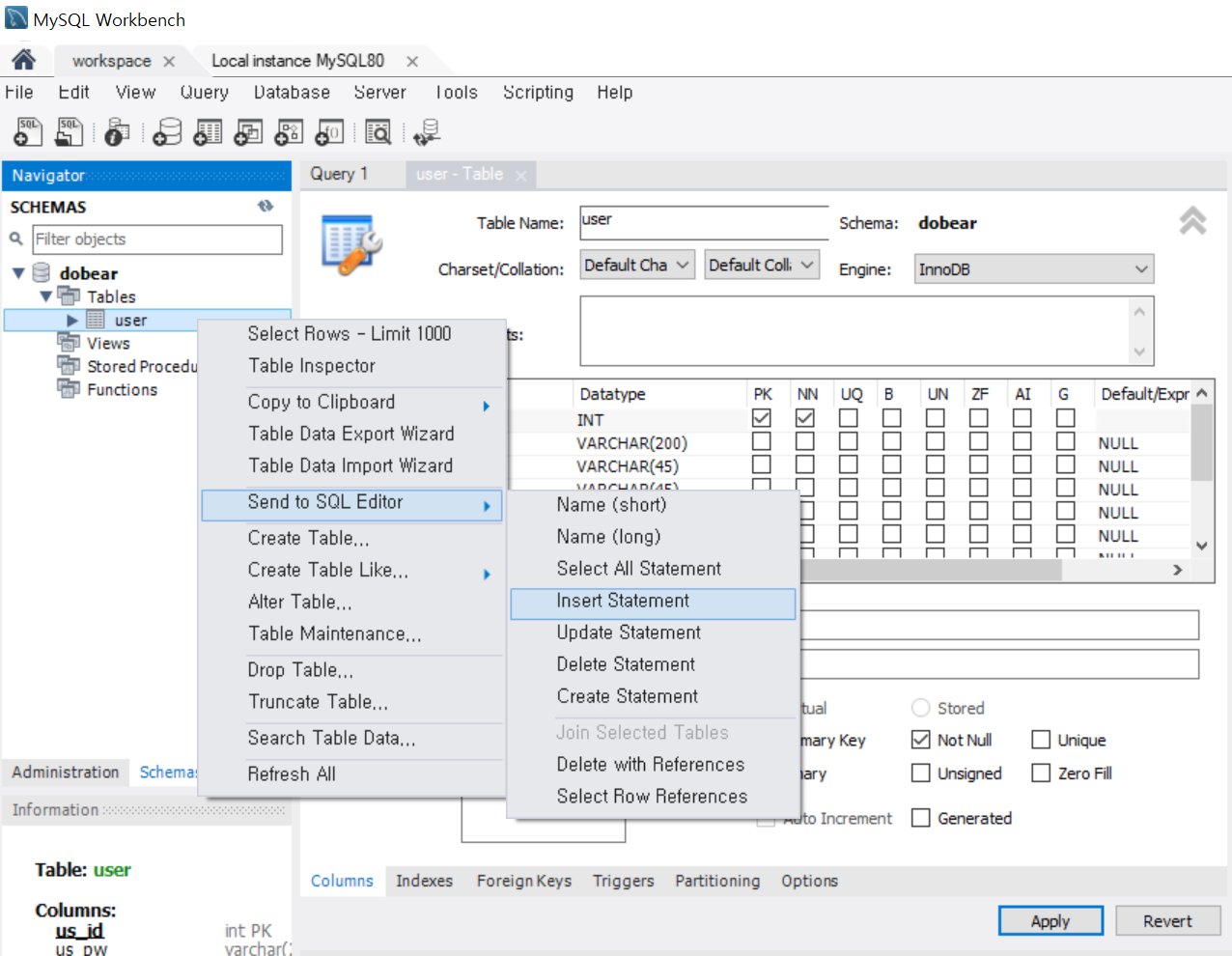Enable PK checkbox in VARCHAR(200) row
Screen dimensions: 1232x956
pos(762,441)
